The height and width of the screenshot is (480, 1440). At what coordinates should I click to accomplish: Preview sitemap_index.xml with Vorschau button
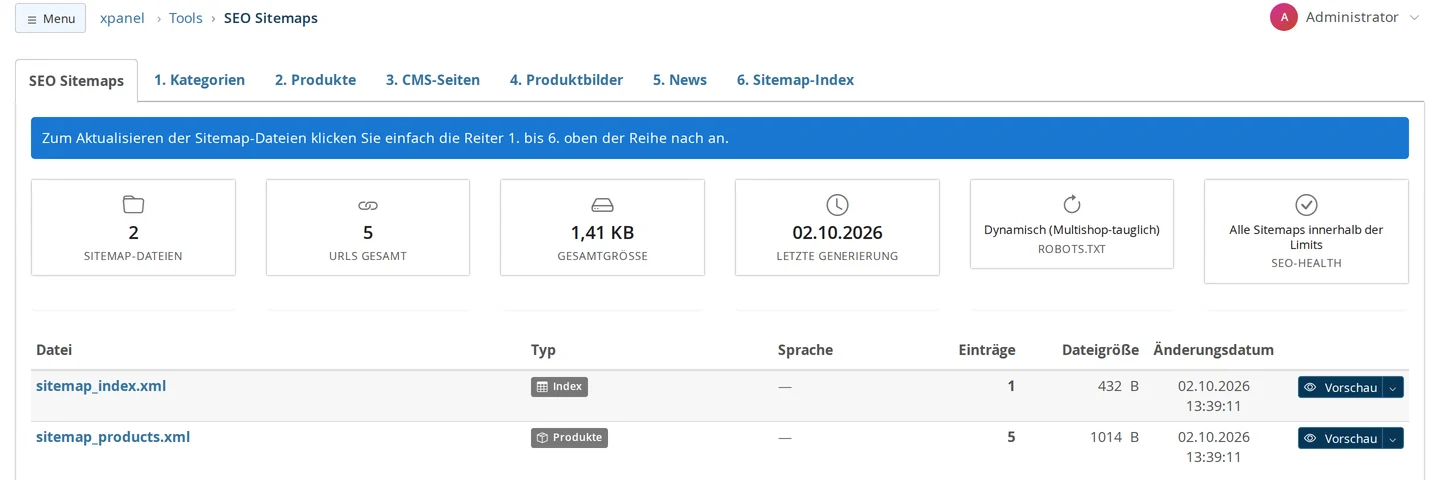[x=1340, y=387]
